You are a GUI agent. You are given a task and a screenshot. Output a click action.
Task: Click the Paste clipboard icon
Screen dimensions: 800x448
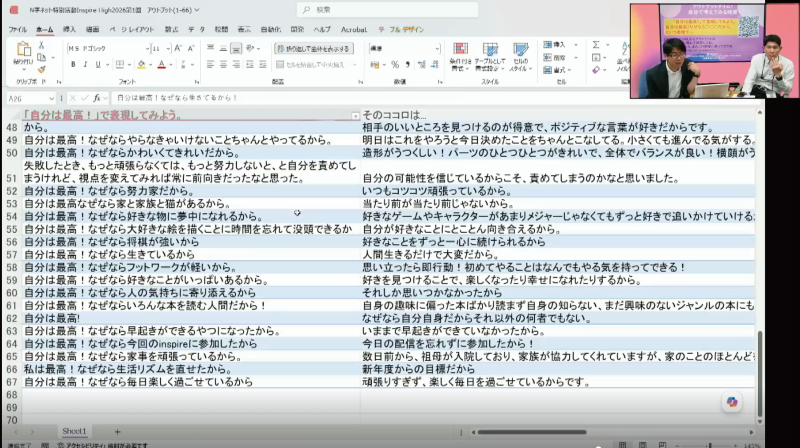[23, 49]
